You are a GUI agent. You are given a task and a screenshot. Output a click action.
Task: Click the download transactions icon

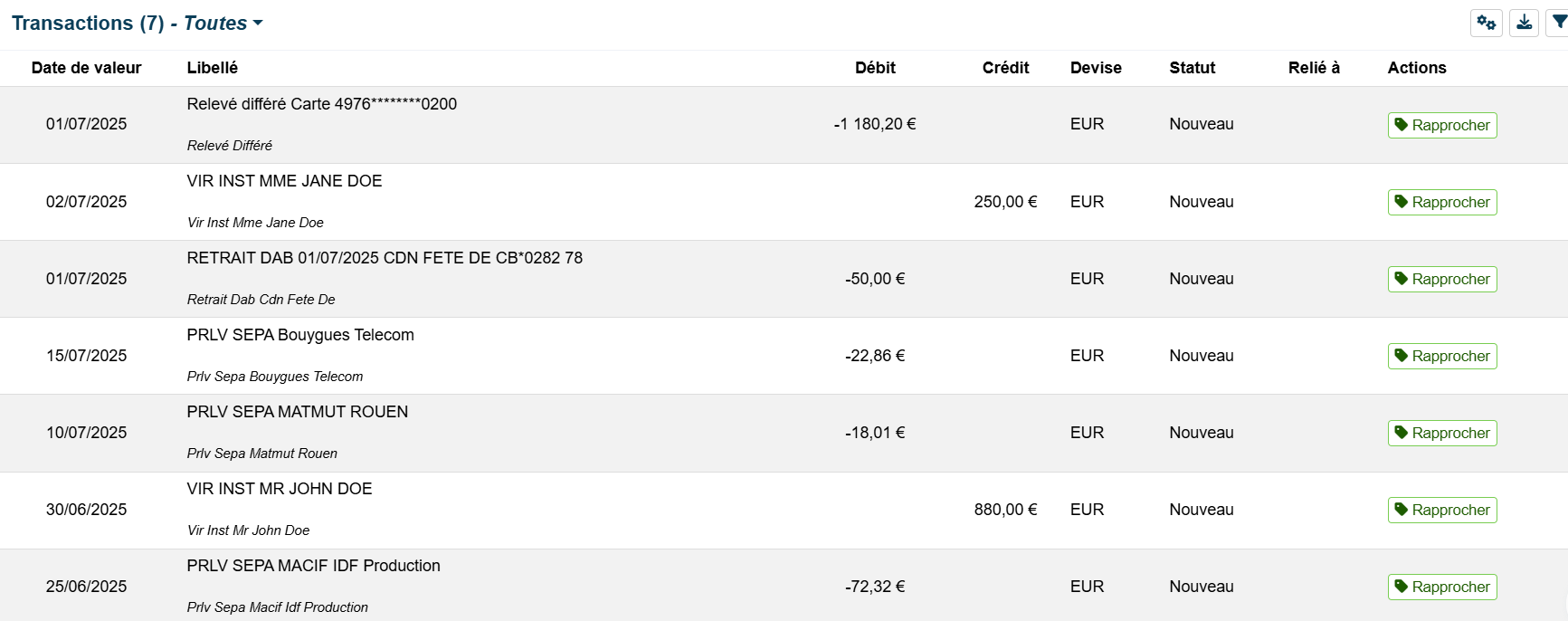(x=1524, y=23)
